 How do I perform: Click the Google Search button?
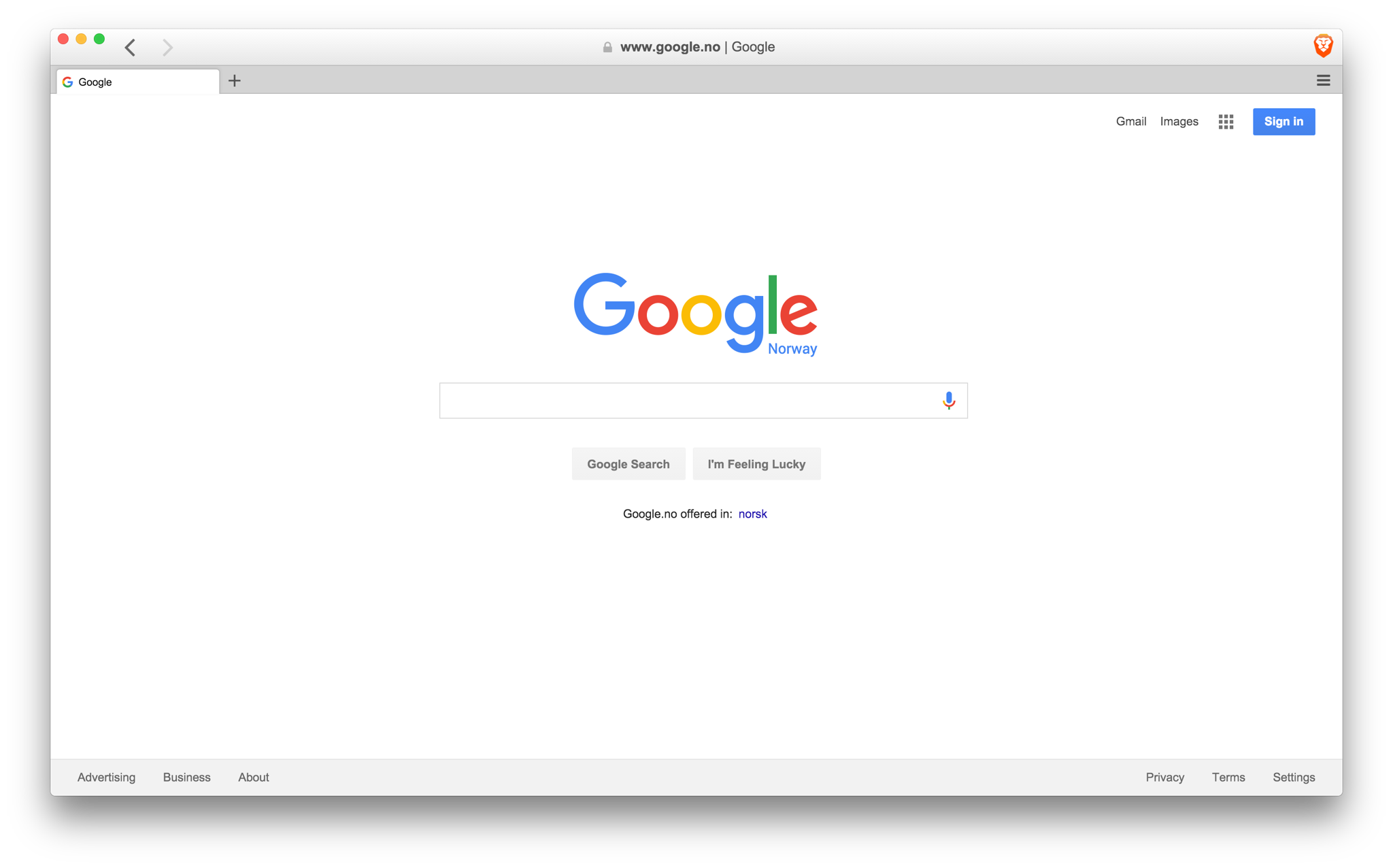[628, 464]
